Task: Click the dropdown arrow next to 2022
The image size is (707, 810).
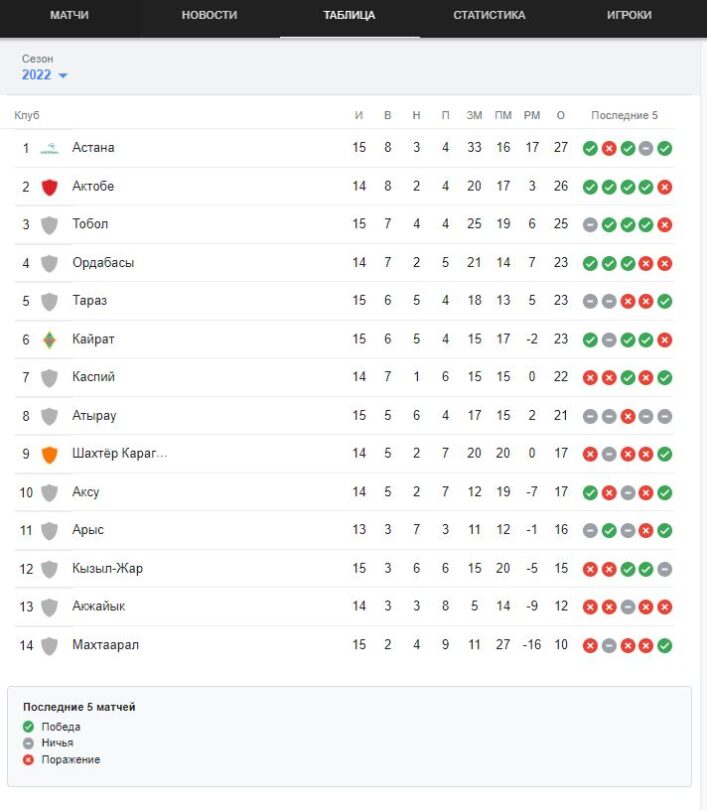Action: 63,75
